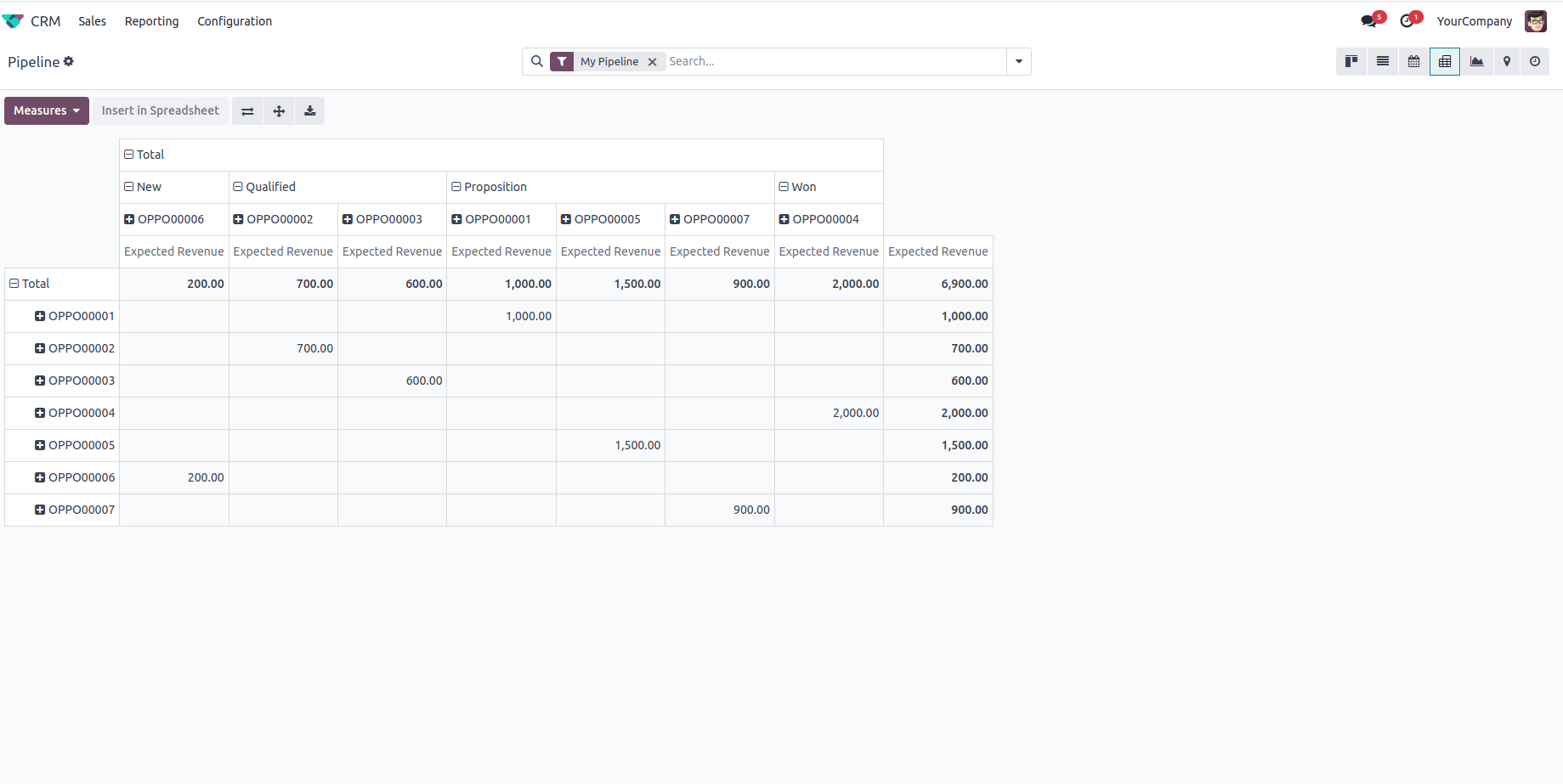
Task: Expand the OPPO00004 row
Action: click(62, 413)
